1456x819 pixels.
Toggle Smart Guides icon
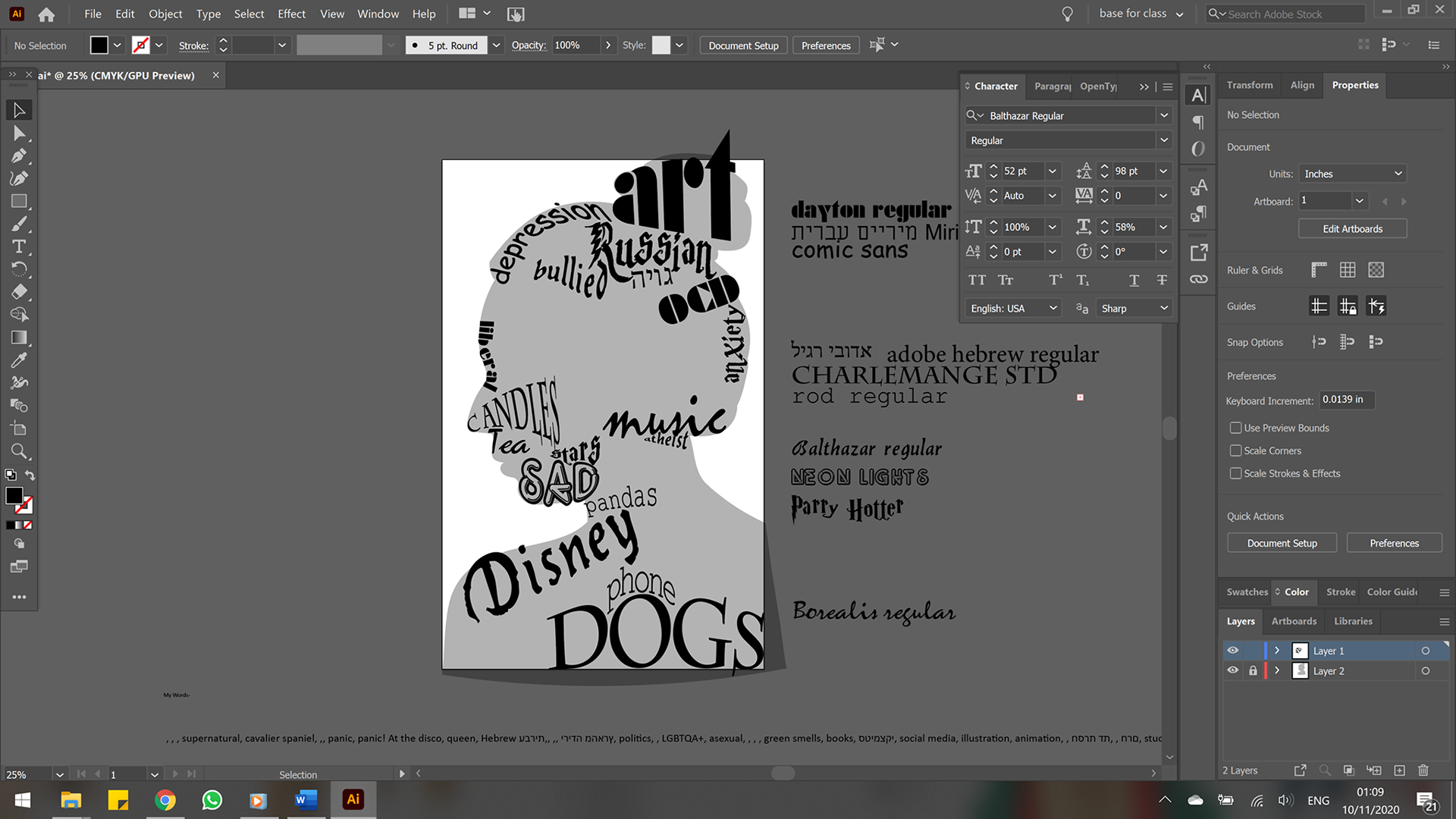pyautogui.click(x=1376, y=306)
